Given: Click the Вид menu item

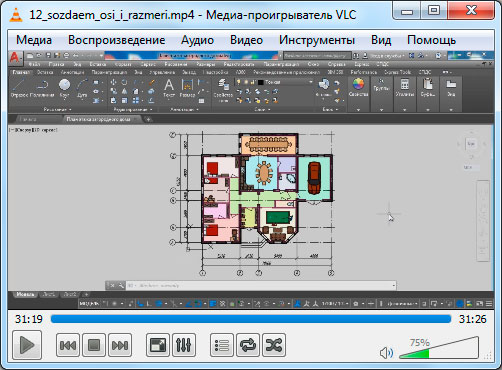Looking at the screenshot, I should [381, 40].
